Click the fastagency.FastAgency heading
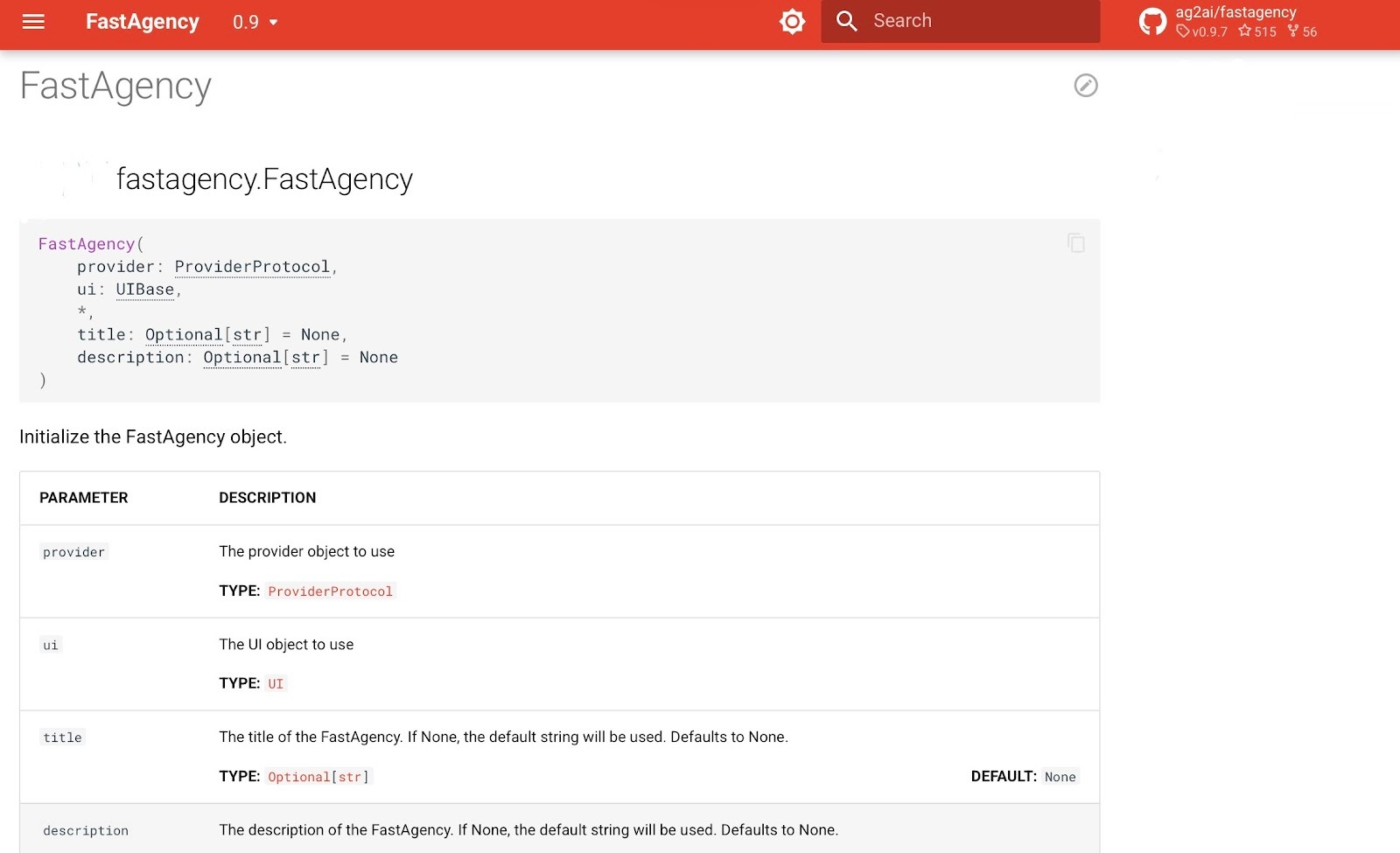 tap(264, 178)
